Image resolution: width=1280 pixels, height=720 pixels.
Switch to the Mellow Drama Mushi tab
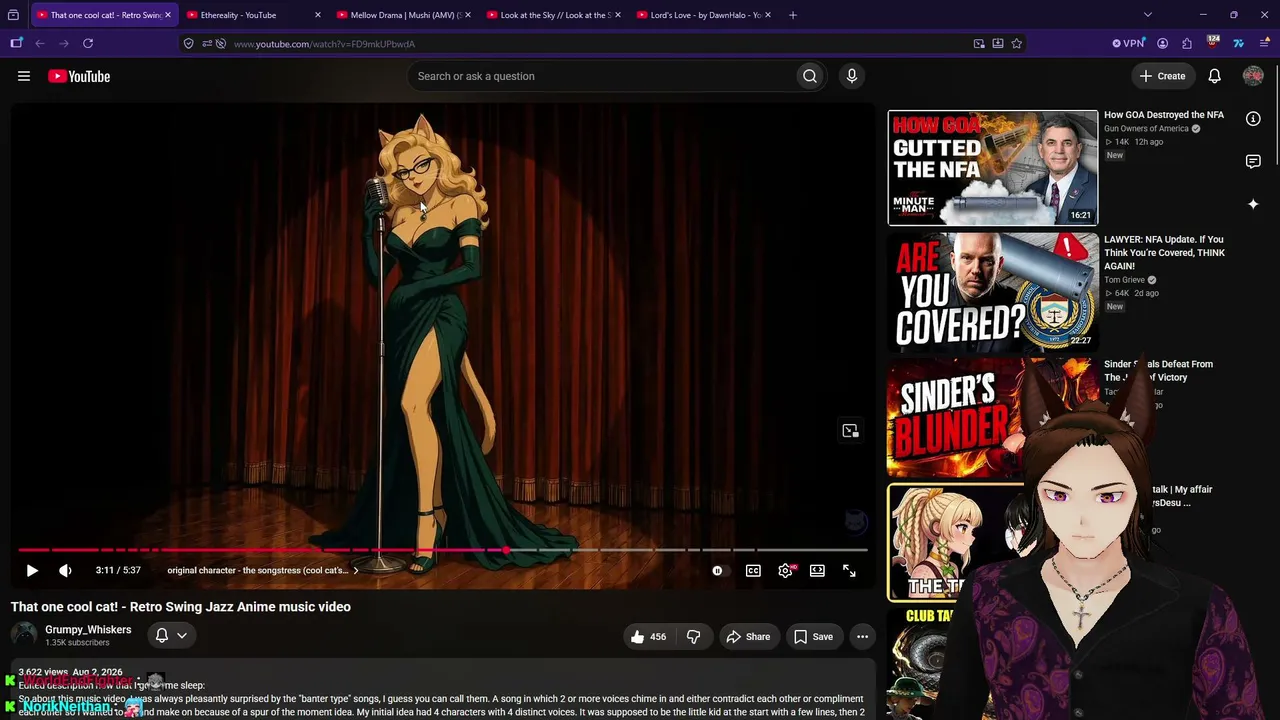tap(400, 15)
